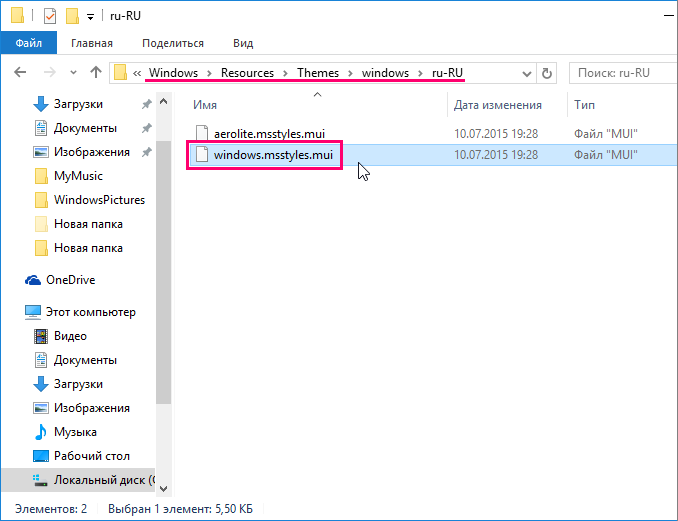Click pin icon next to Quick Access Документы

coord(147,128)
